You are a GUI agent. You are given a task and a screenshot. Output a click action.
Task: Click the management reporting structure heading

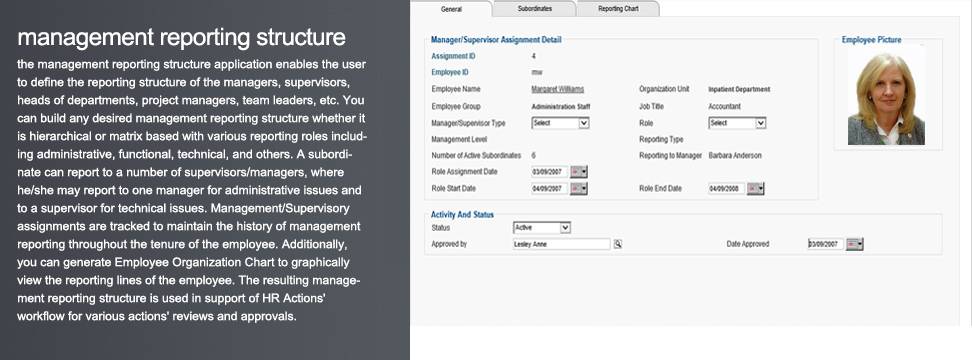(x=182, y=37)
